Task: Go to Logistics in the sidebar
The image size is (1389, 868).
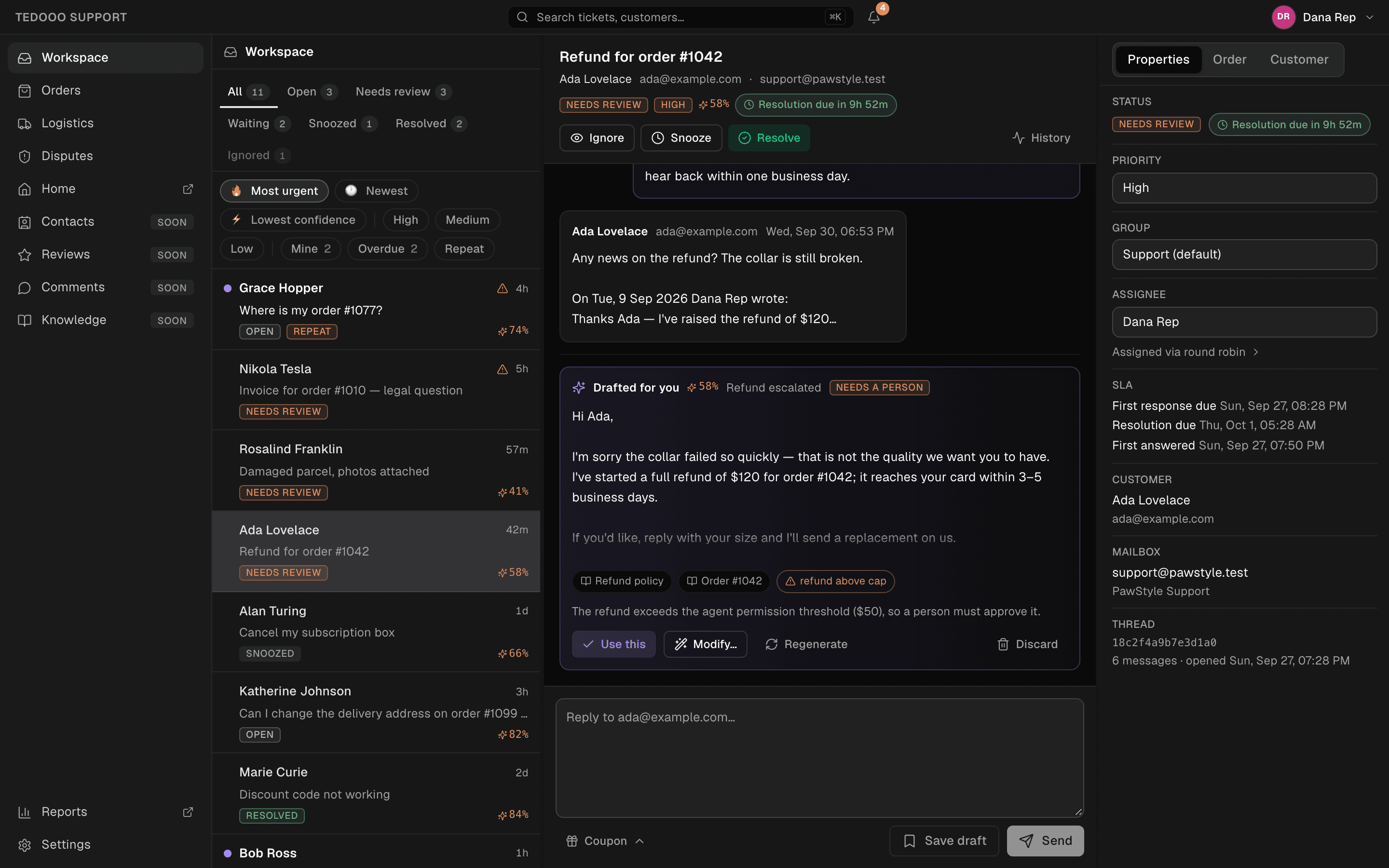Action: pyautogui.click(x=106, y=123)
